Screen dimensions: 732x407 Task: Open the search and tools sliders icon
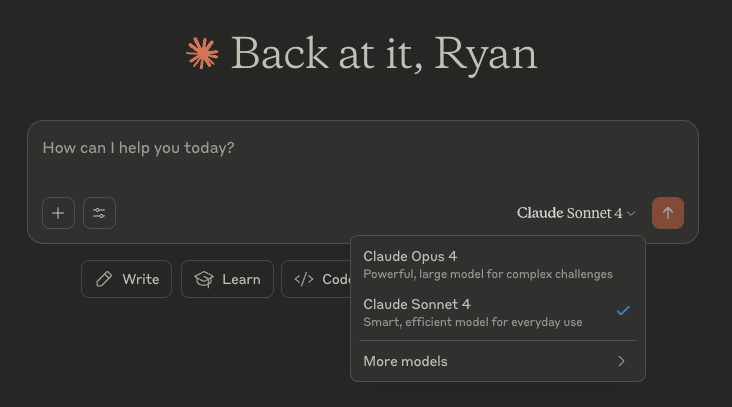pyautogui.click(x=99, y=213)
